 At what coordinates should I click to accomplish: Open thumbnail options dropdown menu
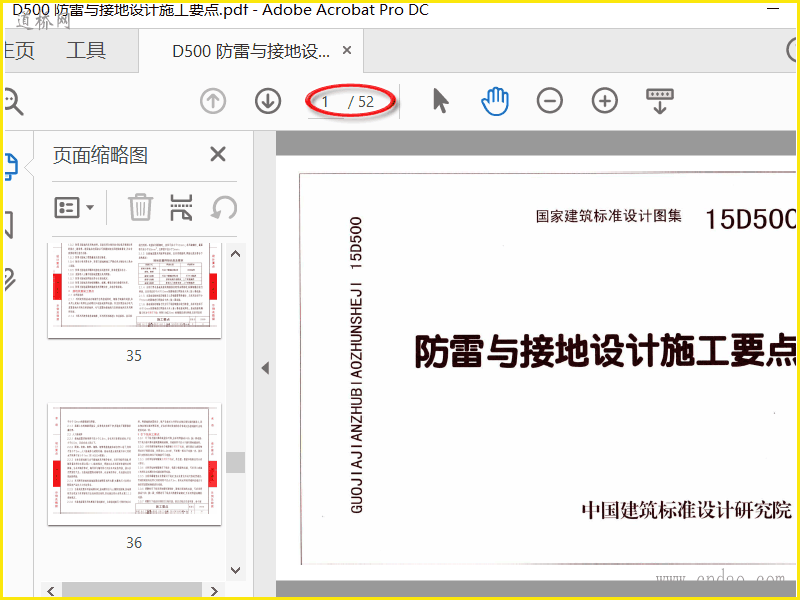[74, 208]
